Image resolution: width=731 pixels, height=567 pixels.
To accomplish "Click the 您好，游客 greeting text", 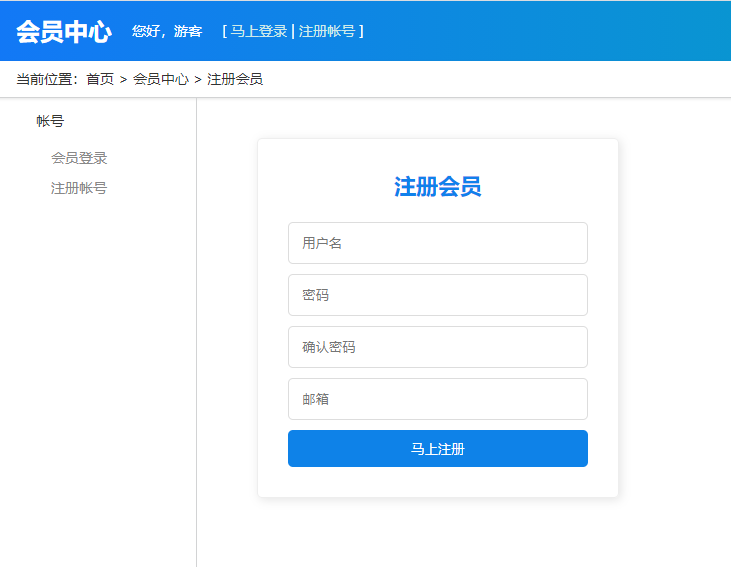I will (167, 31).
